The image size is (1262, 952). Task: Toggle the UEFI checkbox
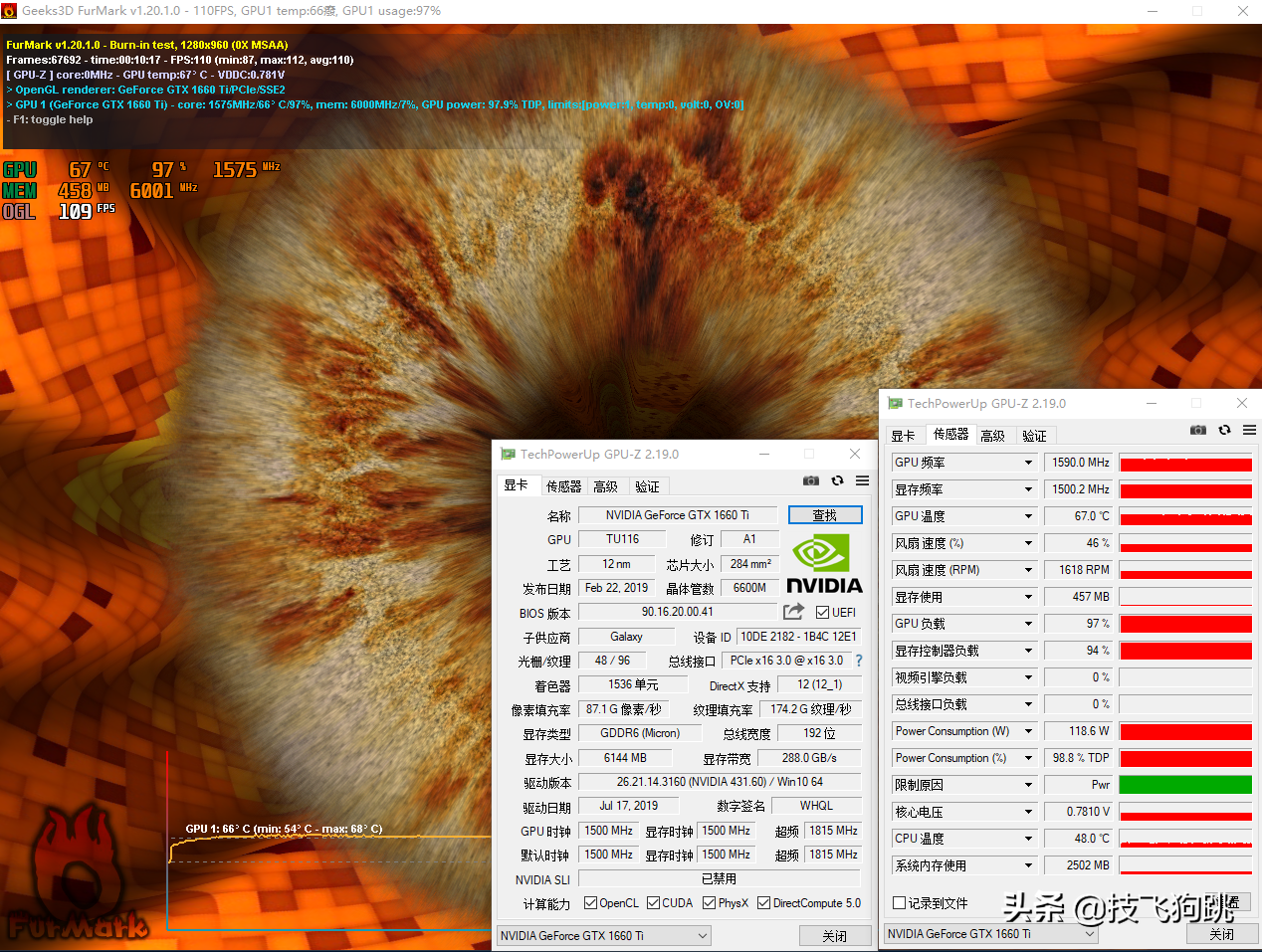822,613
